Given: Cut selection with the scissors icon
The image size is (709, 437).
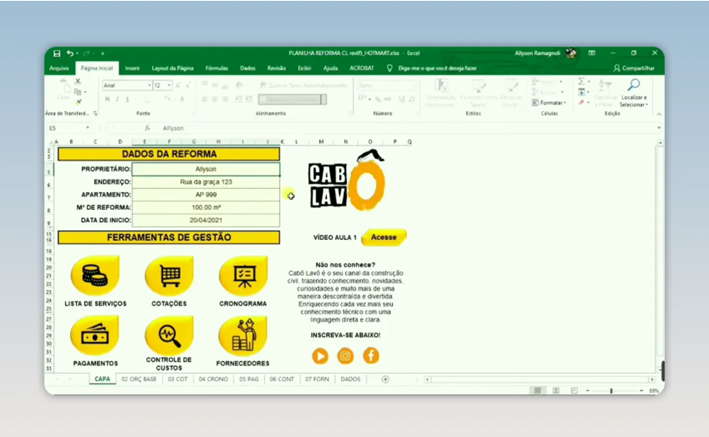Looking at the screenshot, I should tap(78, 81).
